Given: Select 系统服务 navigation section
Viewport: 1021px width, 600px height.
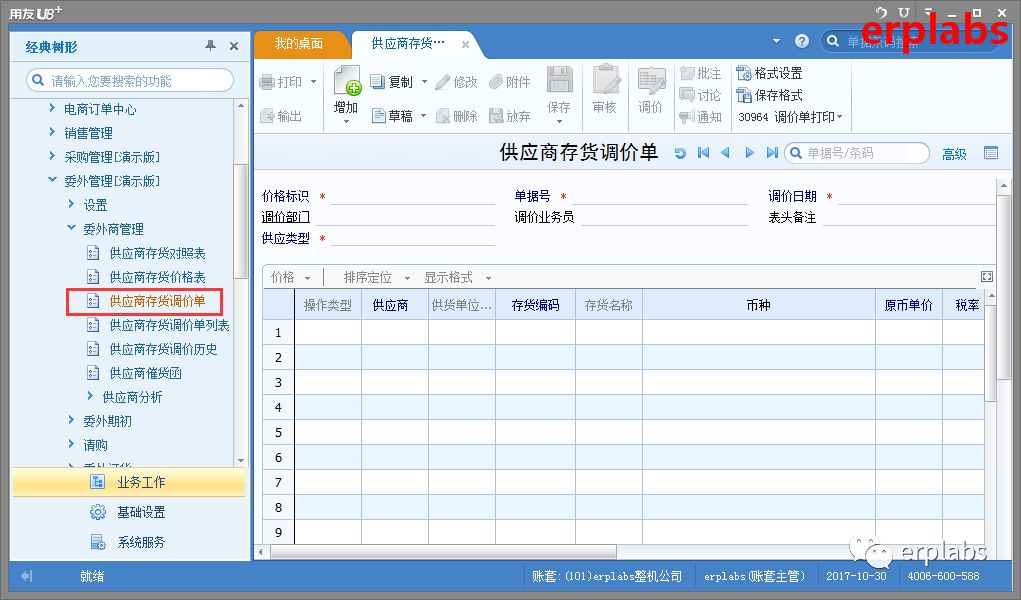Looking at the screenshot, I should 129,542.
